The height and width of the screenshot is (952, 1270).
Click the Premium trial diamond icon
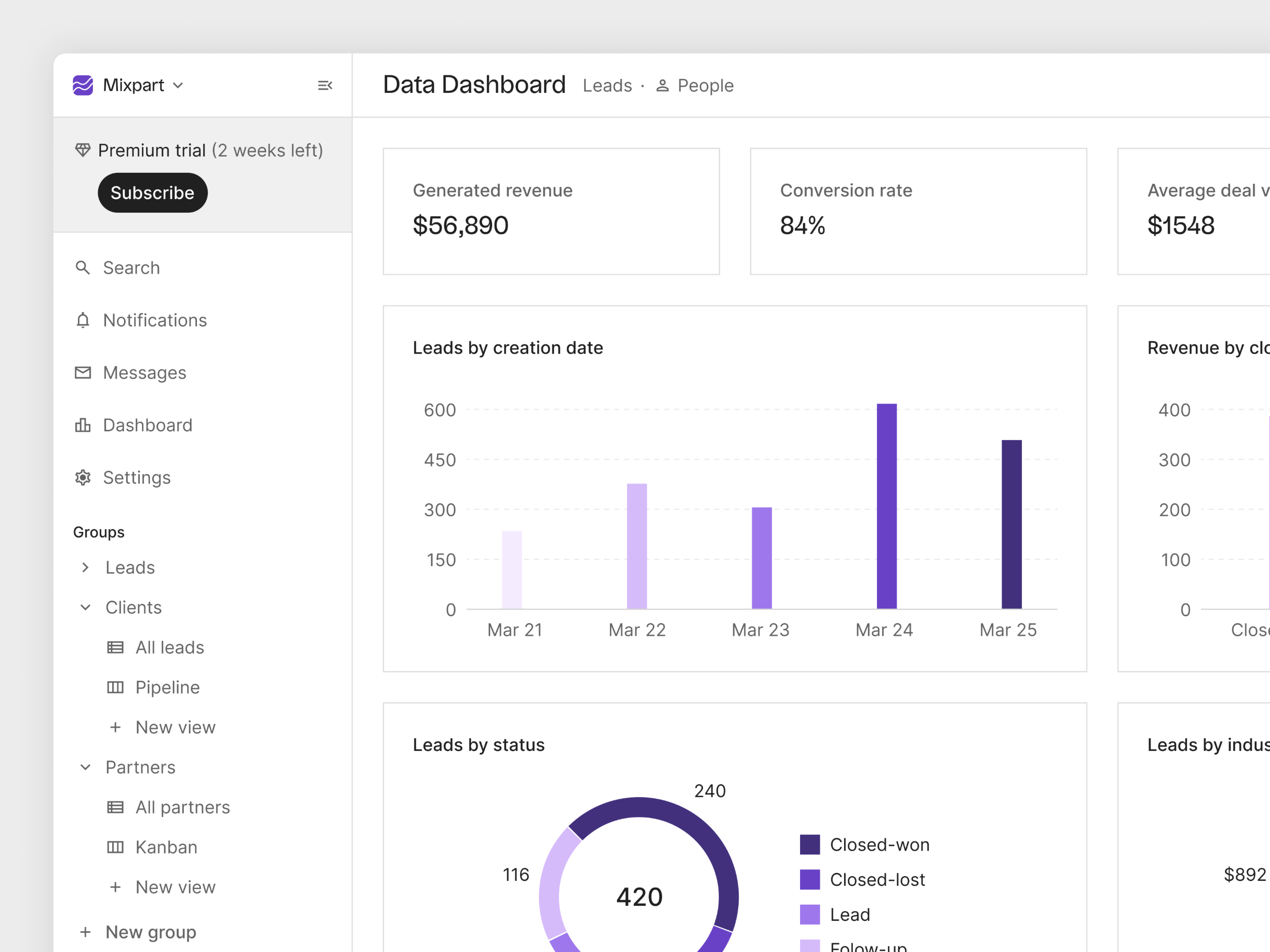point(83,150)
